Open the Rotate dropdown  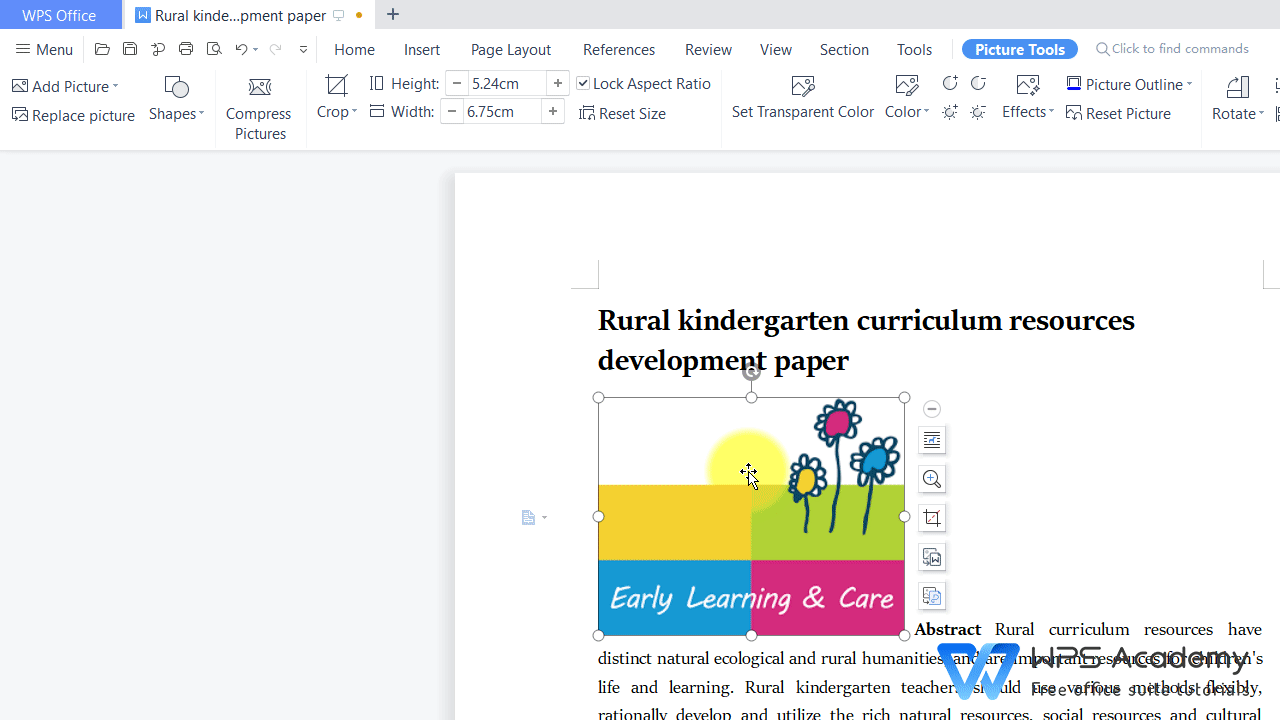coord(1238,98)
